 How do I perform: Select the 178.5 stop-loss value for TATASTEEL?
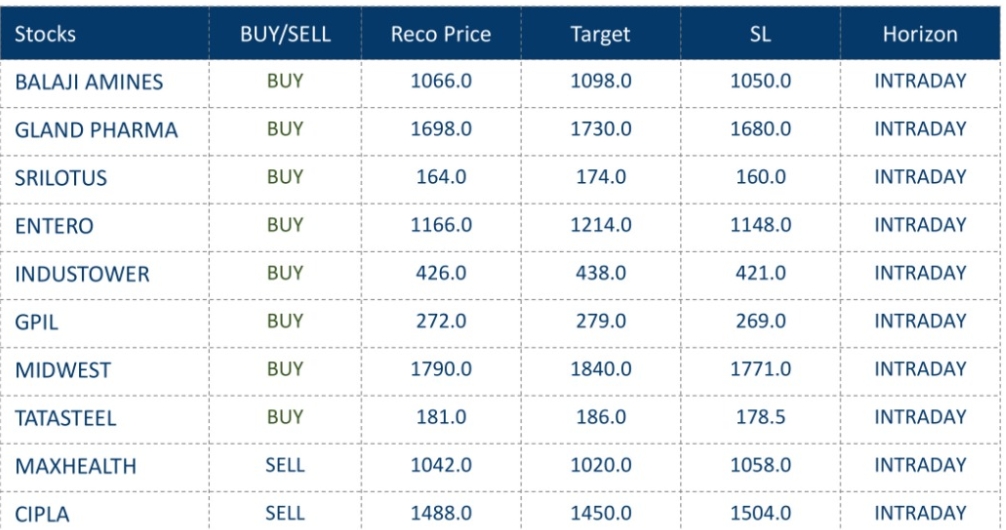coord(760,417)
